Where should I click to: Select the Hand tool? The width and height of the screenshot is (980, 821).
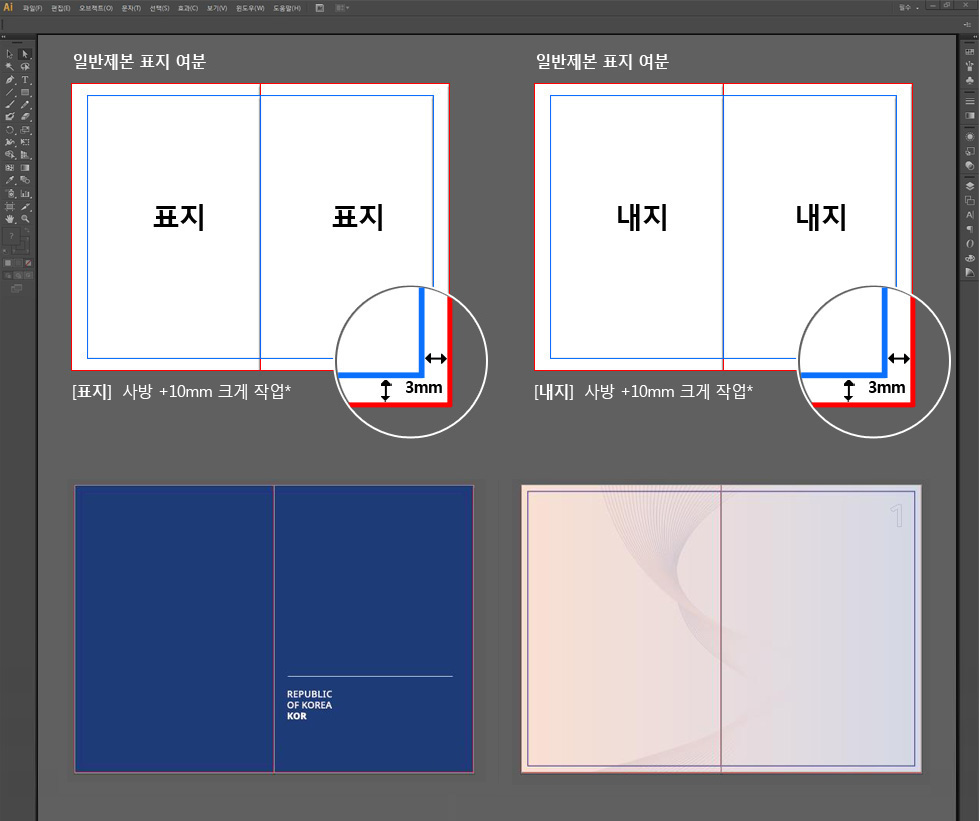click(x=9, y=219)
